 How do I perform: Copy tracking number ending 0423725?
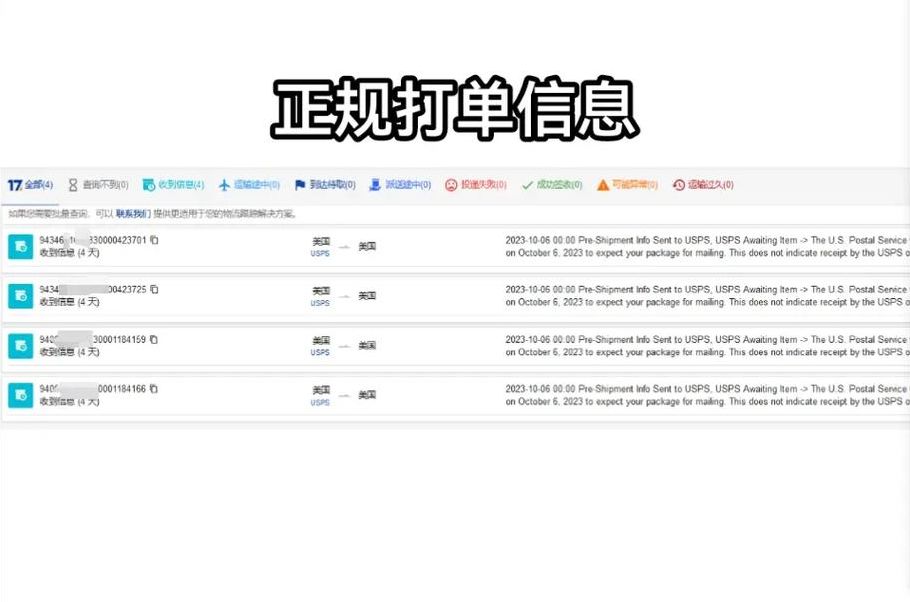(154, 289)
